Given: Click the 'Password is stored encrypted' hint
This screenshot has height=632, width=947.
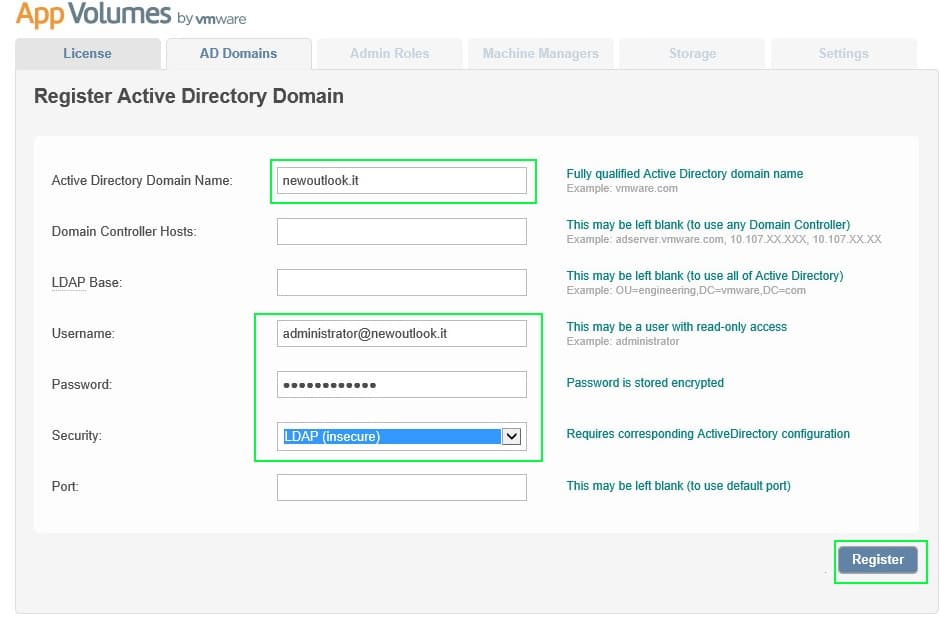Looking at the screenshot, I should pos(645,383).
